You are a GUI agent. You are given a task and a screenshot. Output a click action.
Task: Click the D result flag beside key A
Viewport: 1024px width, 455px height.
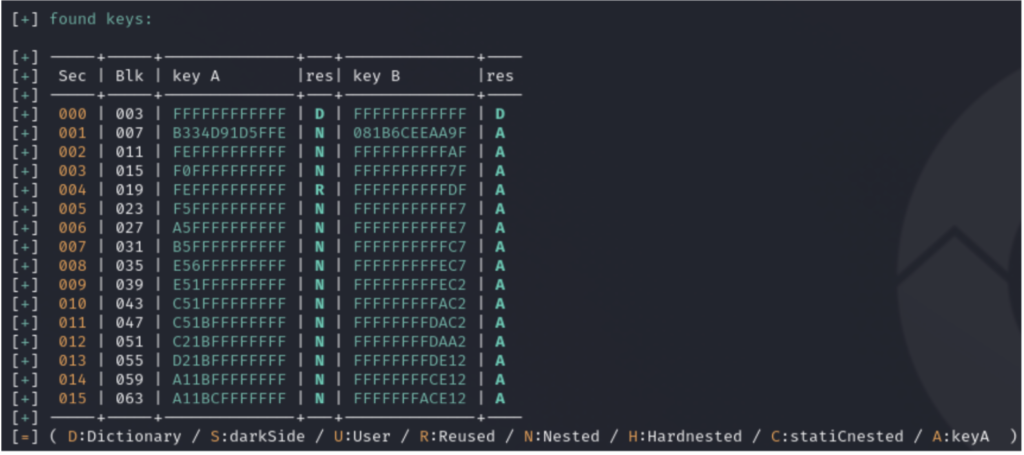point(319,114)
